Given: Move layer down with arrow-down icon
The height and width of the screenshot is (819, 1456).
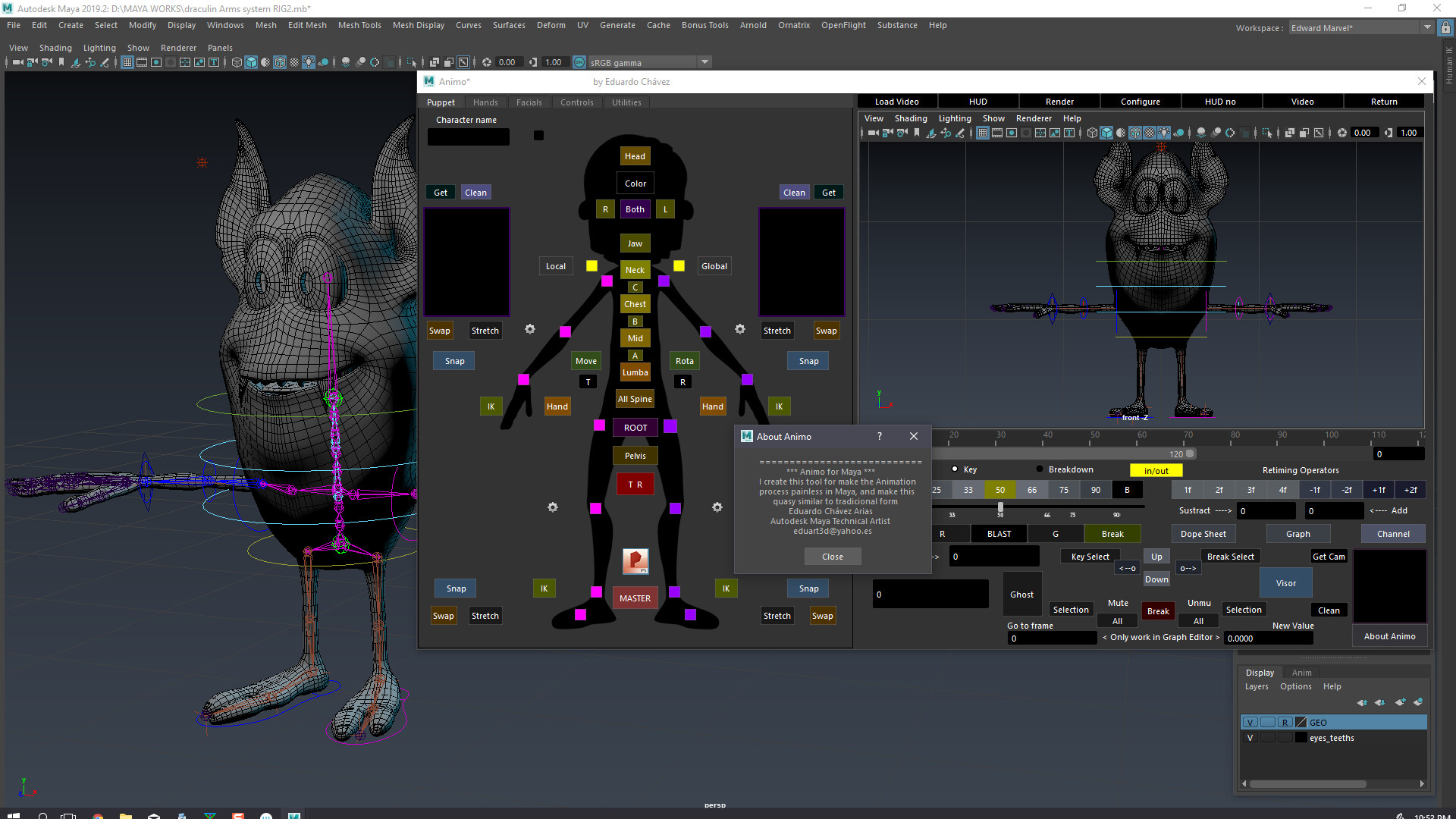Looking at the screenshot, I should 1379,702.
